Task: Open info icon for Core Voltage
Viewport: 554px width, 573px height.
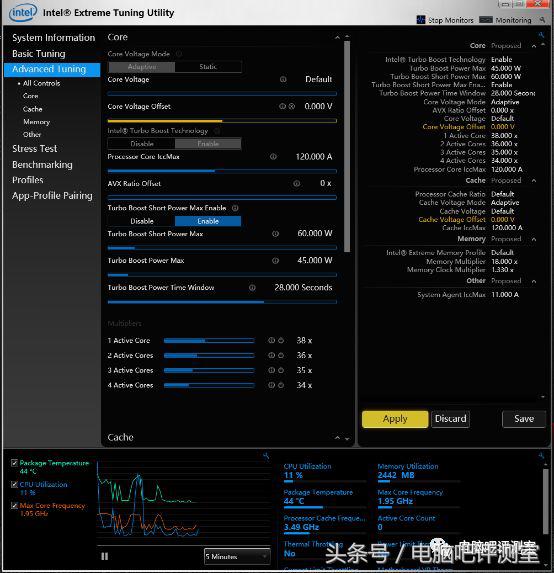Action: 283,79
